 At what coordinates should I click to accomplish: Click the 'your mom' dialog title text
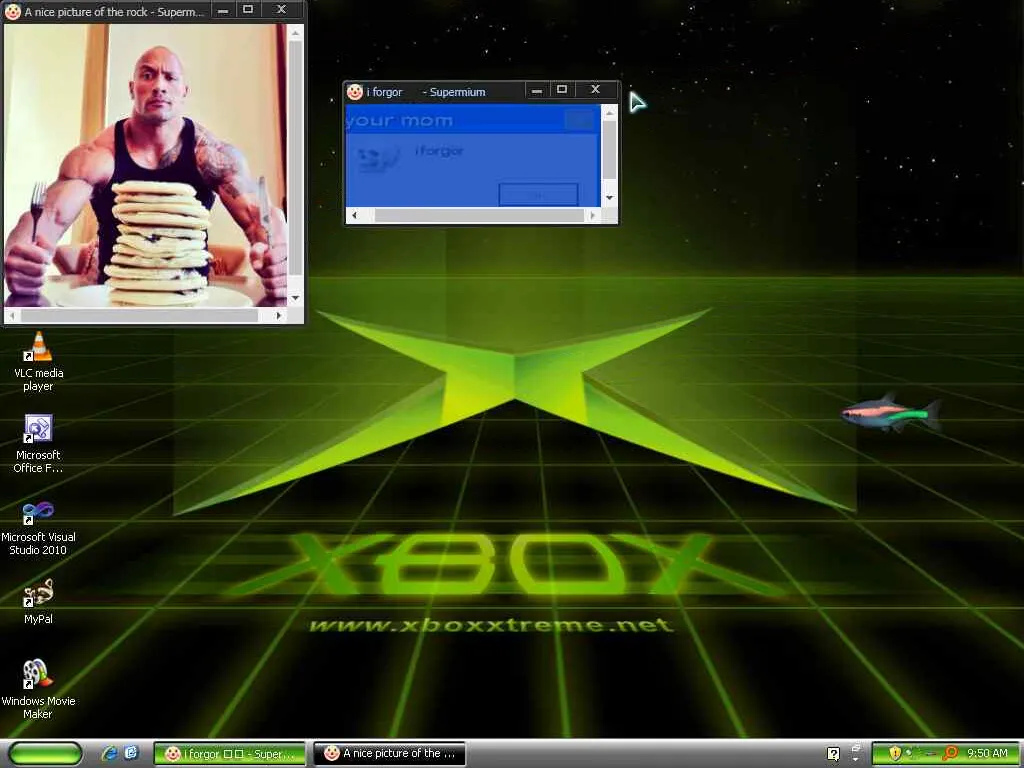(400, 121)
